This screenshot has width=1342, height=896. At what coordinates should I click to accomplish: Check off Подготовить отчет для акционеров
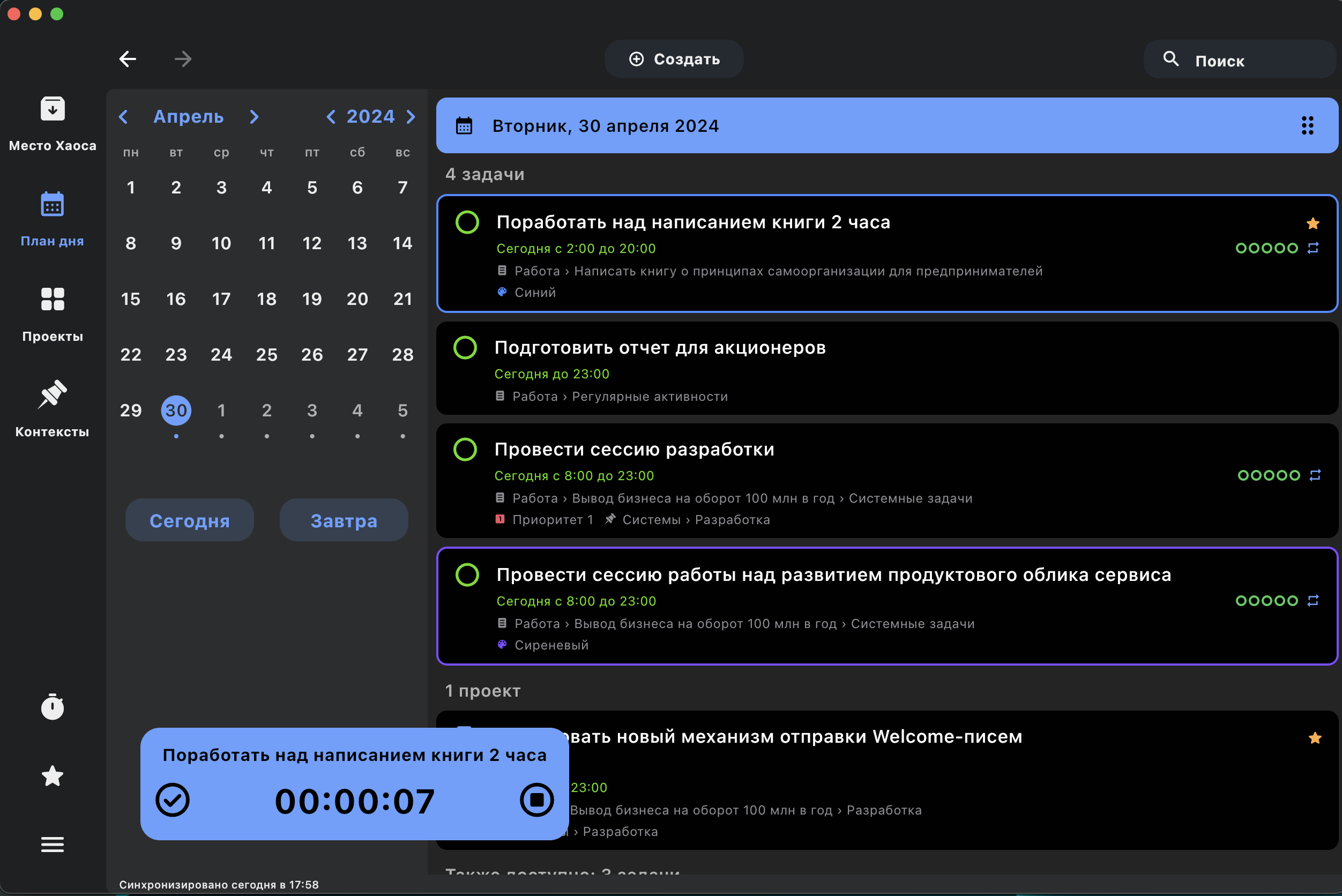coord(465,347)
